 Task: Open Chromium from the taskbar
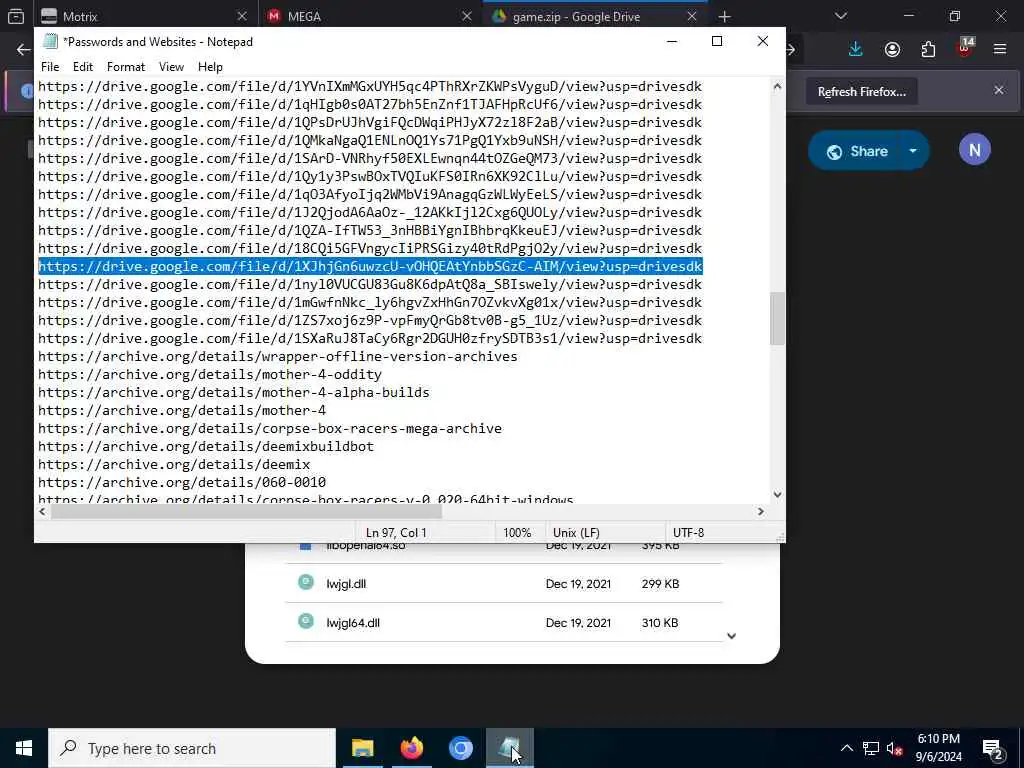click(460, 748)
